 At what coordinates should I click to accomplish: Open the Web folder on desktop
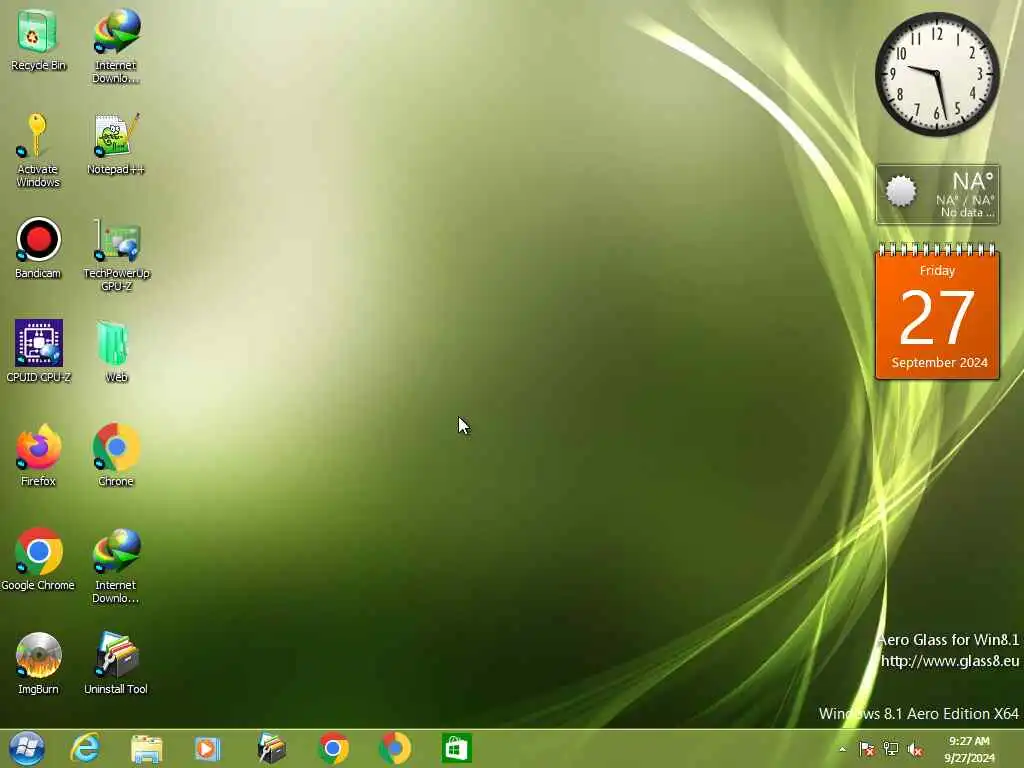pyautogui.click(x=116, y=351)
